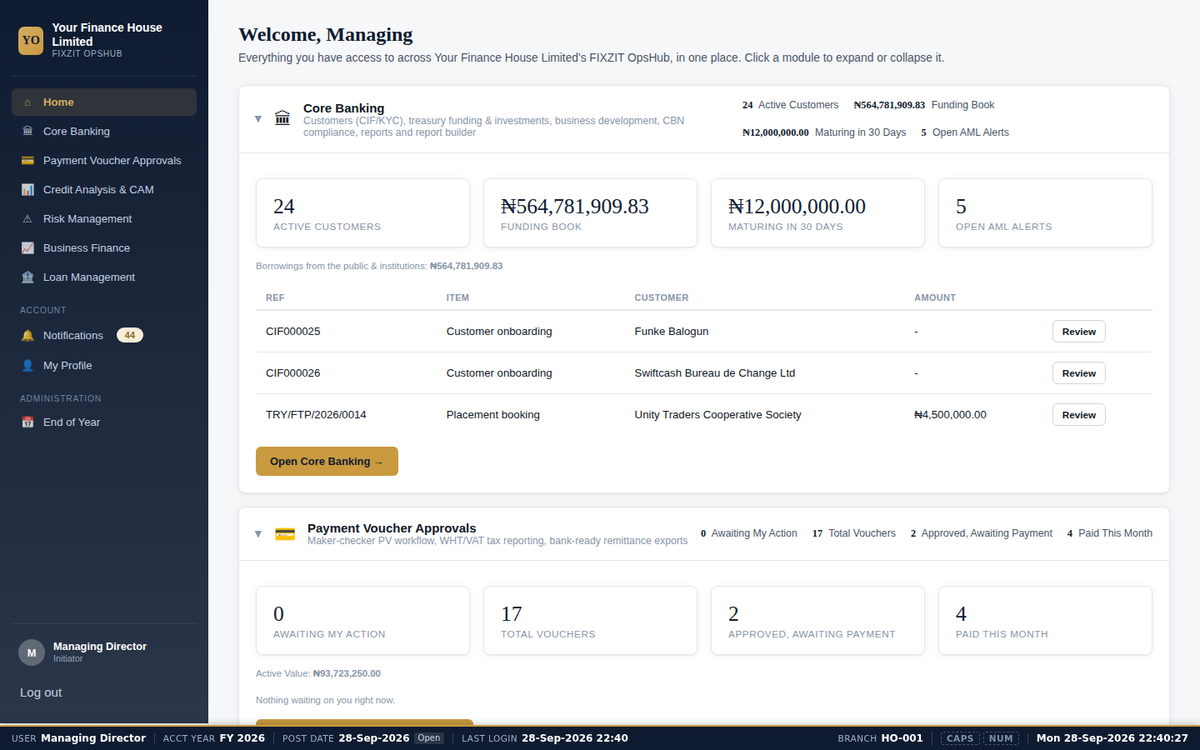Open End of Year administration

point(104,422)
